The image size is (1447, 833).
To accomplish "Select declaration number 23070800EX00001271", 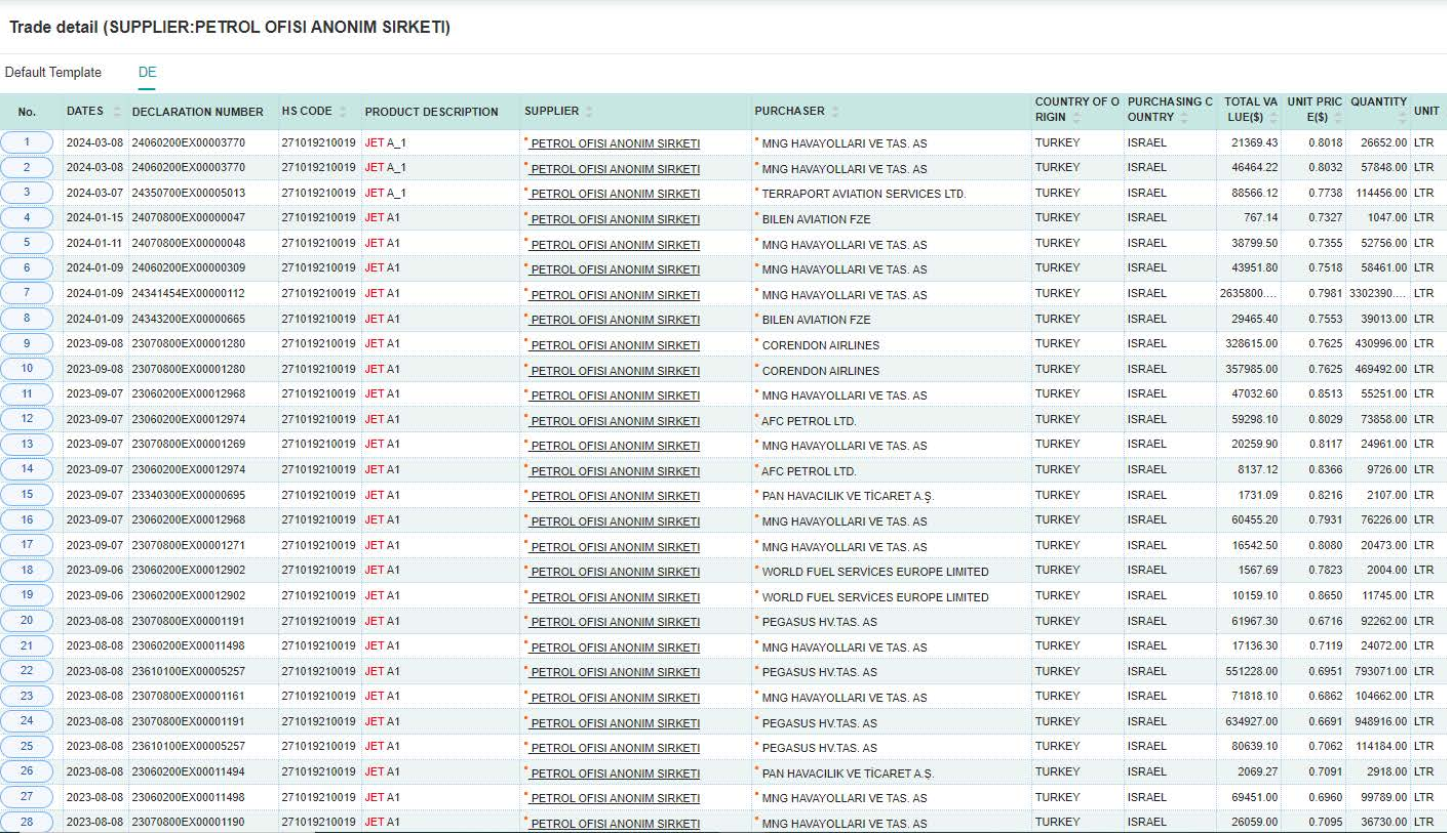I will coord(188,545).
